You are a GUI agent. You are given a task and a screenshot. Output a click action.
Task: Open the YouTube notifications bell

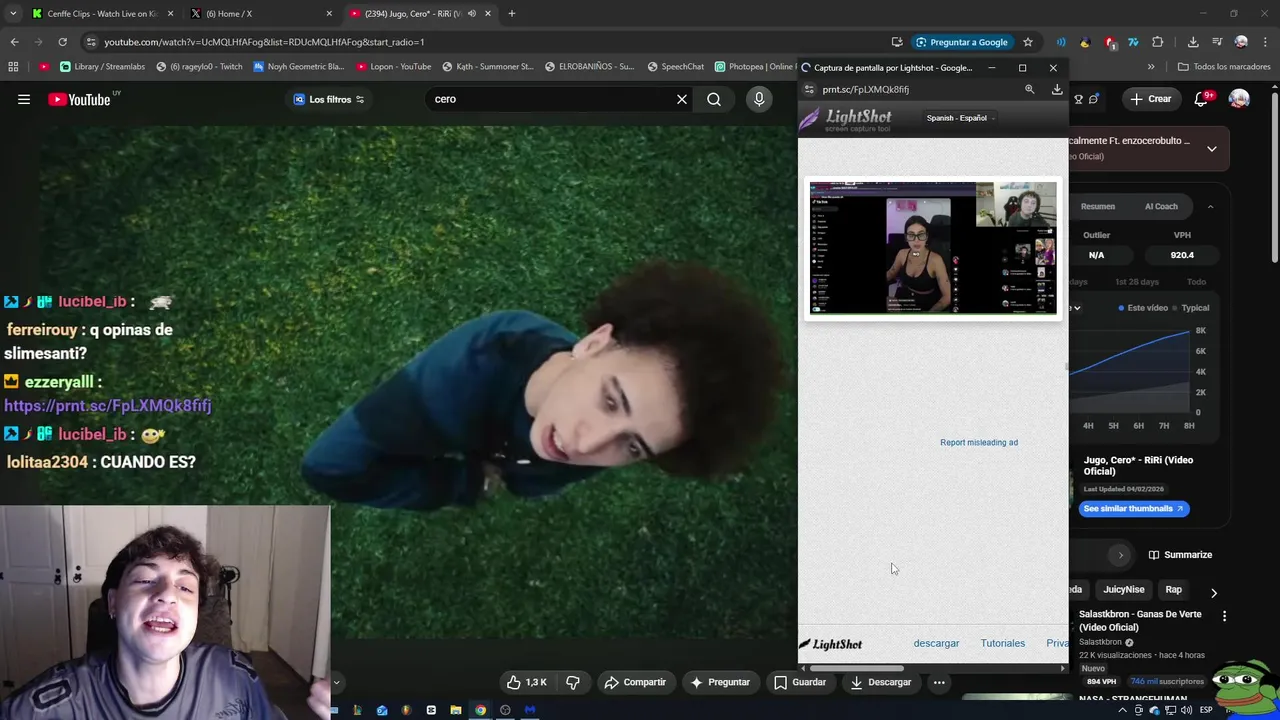(x=1202, y=99)
